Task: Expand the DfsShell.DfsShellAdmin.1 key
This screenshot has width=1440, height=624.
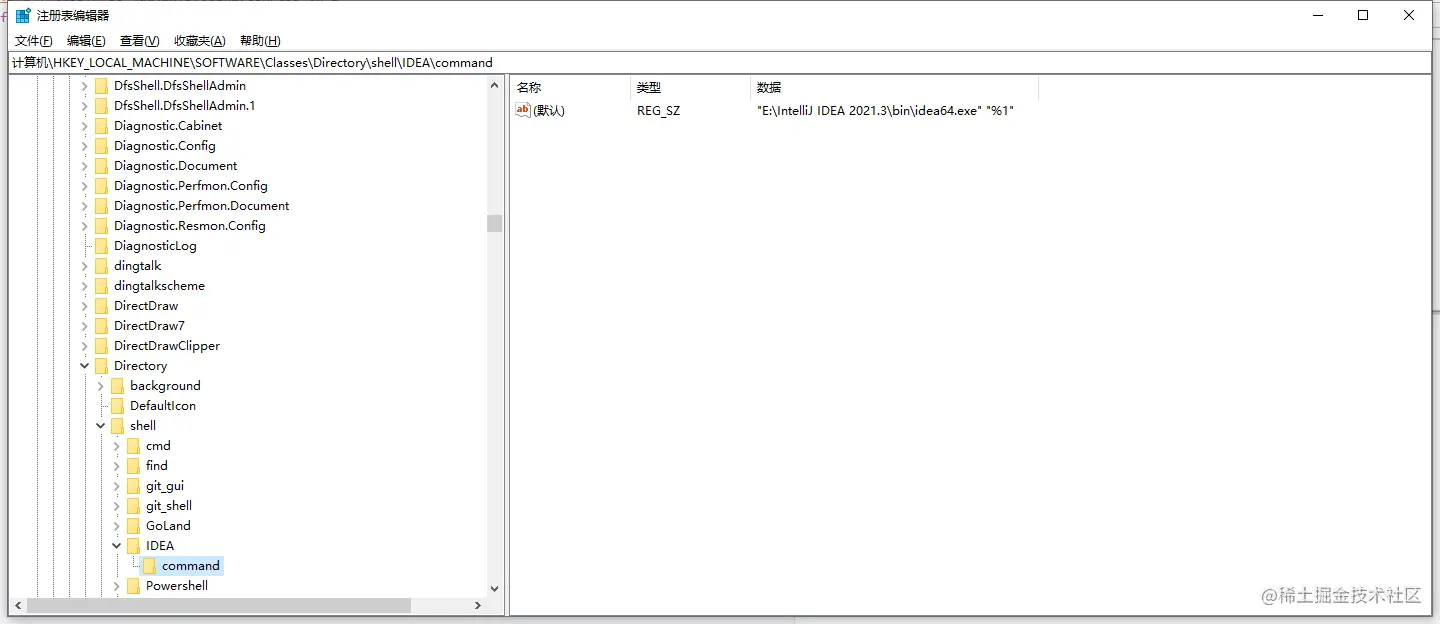Action: tap(85, 106)
